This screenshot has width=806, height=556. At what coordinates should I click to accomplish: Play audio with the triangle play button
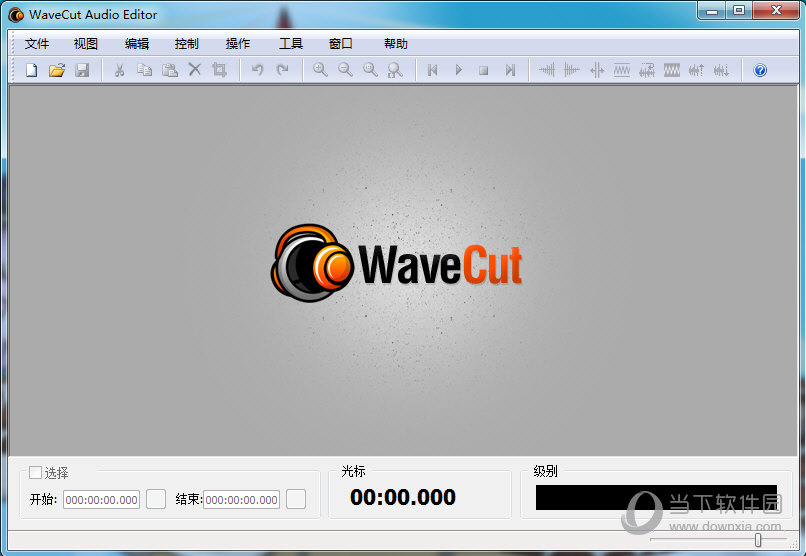pos(459,70)
